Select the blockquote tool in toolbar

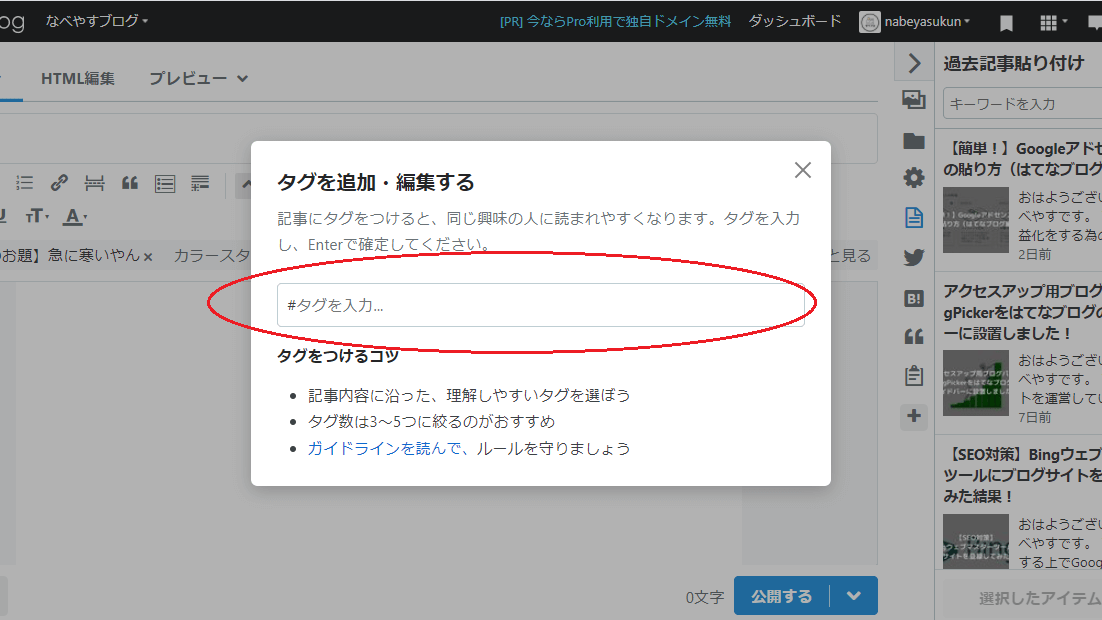129,182
